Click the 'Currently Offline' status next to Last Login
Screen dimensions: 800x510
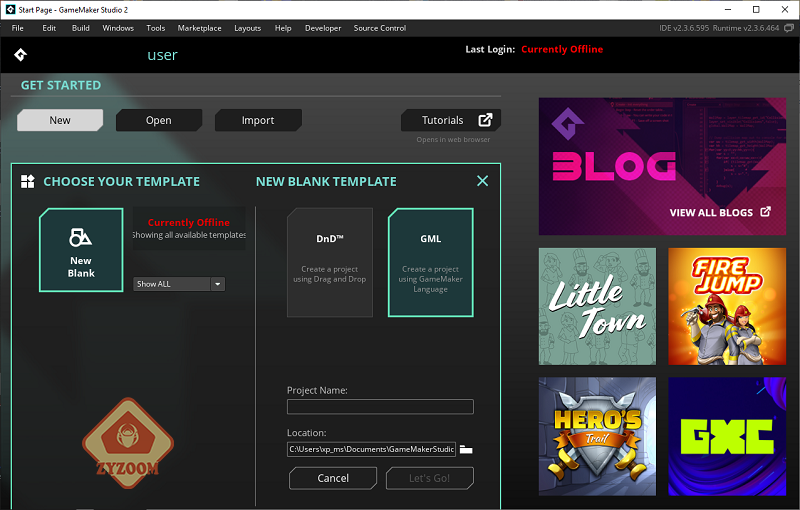click(x=562, y=49)
